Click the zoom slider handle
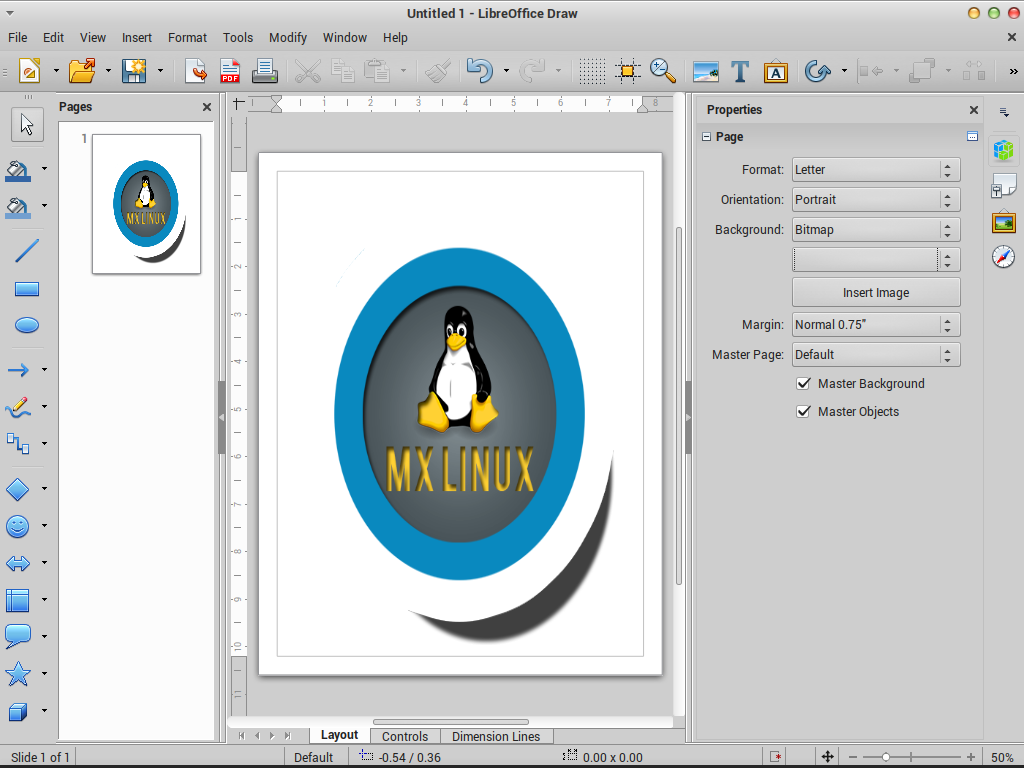 point(886,757)
